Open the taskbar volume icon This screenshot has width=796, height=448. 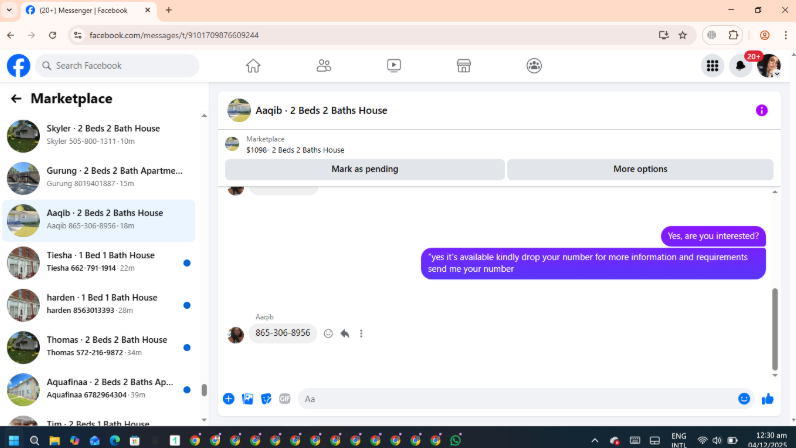717,440
